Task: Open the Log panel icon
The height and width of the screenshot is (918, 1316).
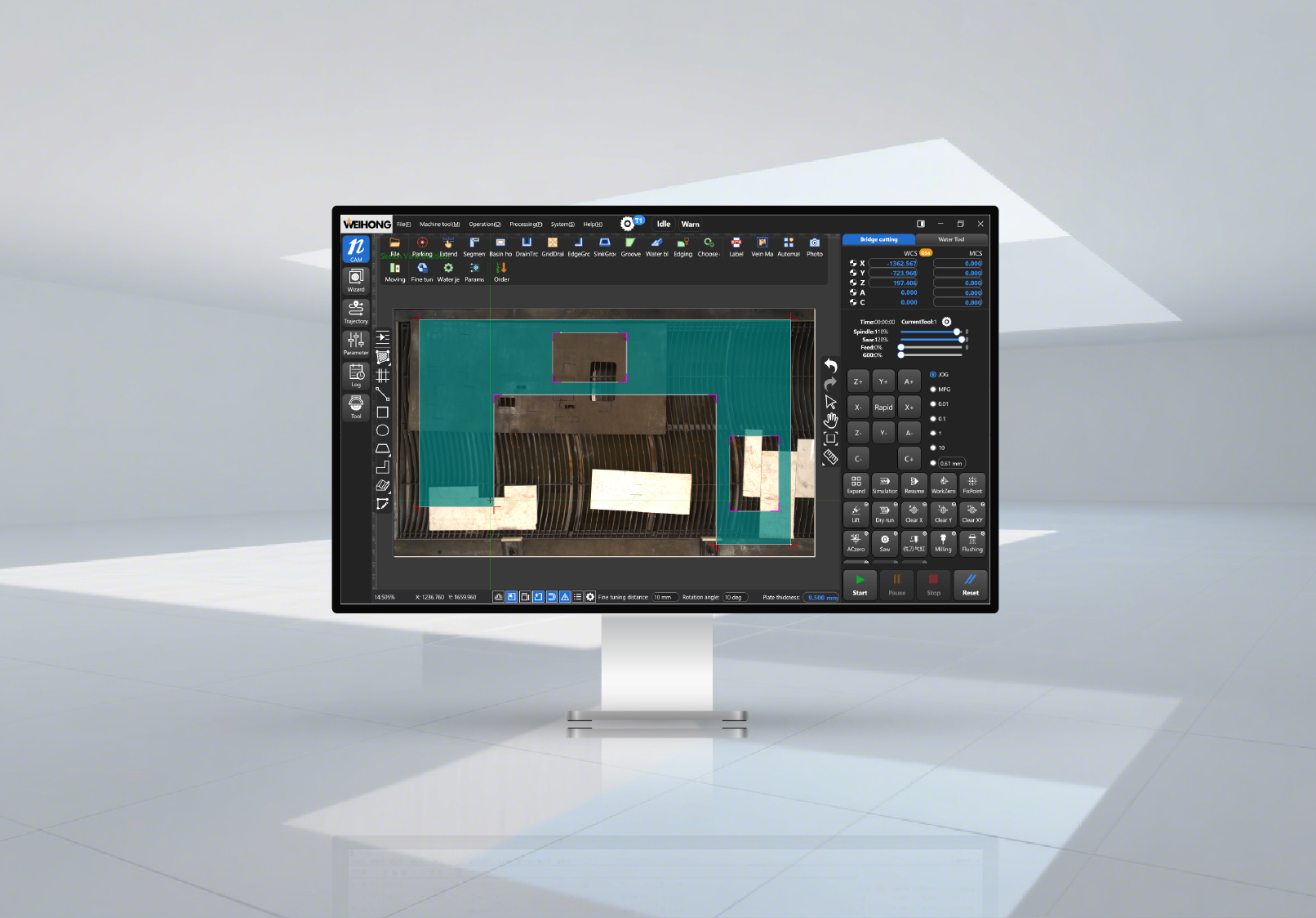Action: 356,375
